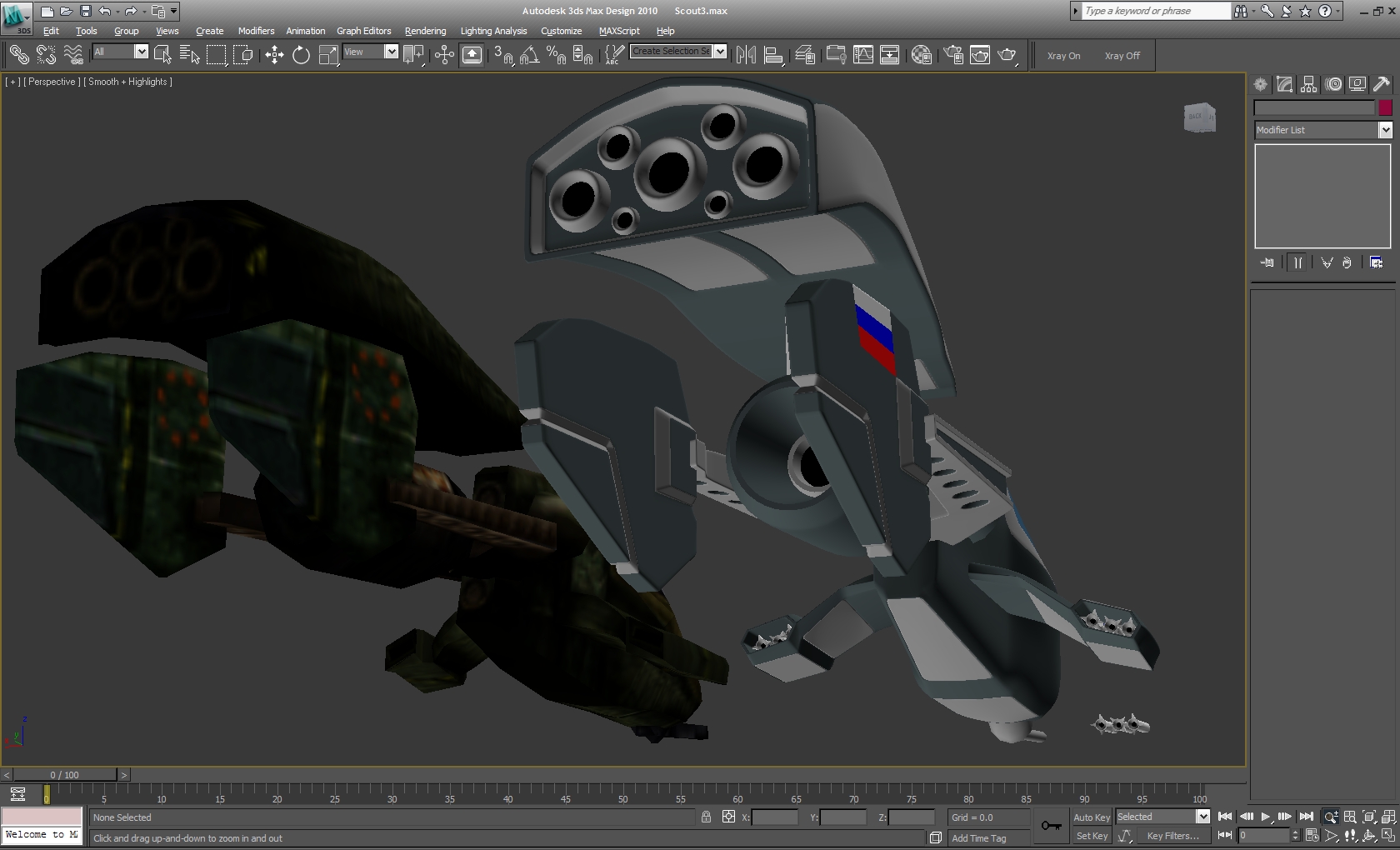Click the object color swatch

[1385, 107]
